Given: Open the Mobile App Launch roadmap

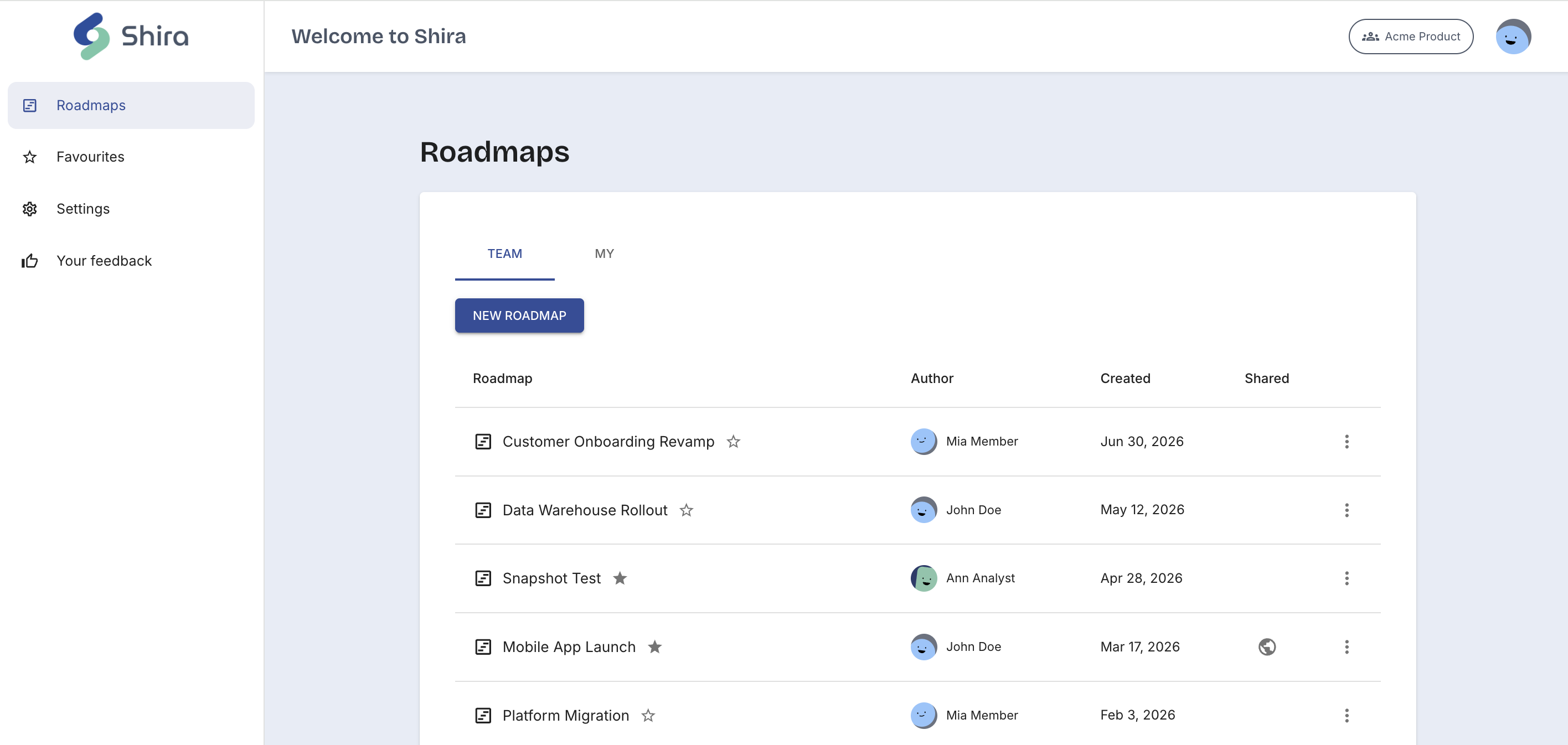Looking at the screenshot, I should point(569,647).
